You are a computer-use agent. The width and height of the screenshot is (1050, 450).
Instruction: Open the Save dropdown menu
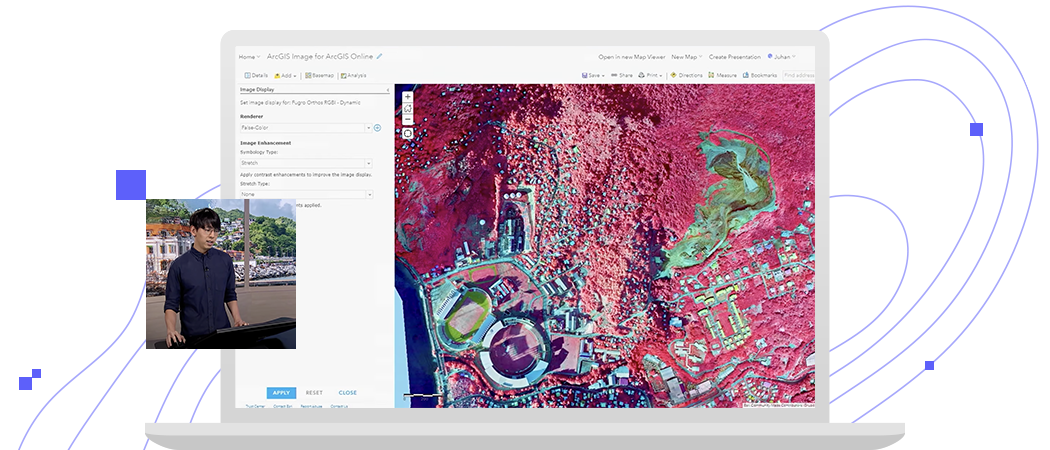coord(594,75)
